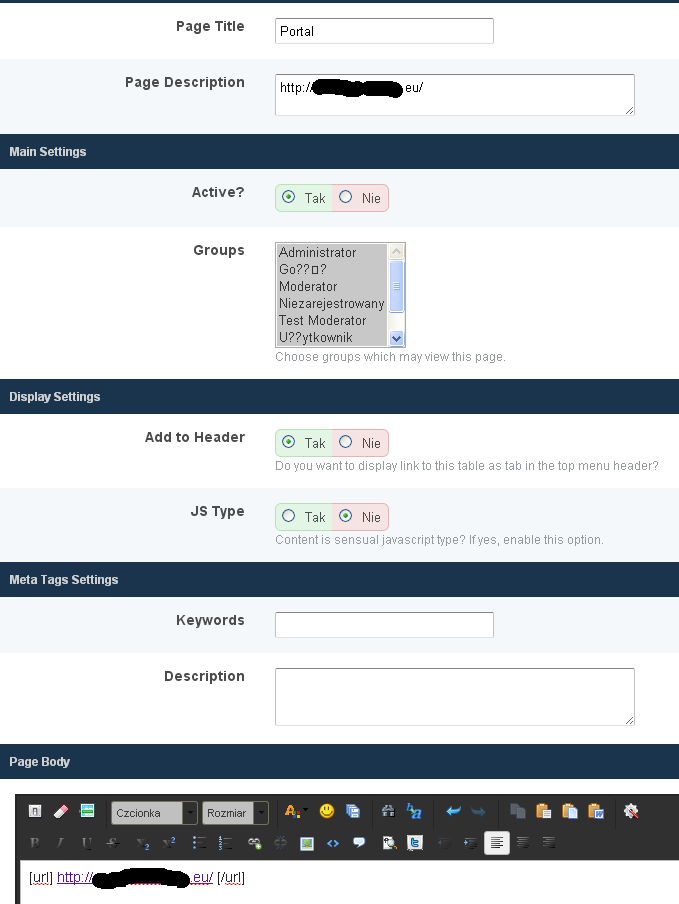Viewport: 679px width, 904px height.
Task: Insert a bulleted list
Action: [198, 843]
